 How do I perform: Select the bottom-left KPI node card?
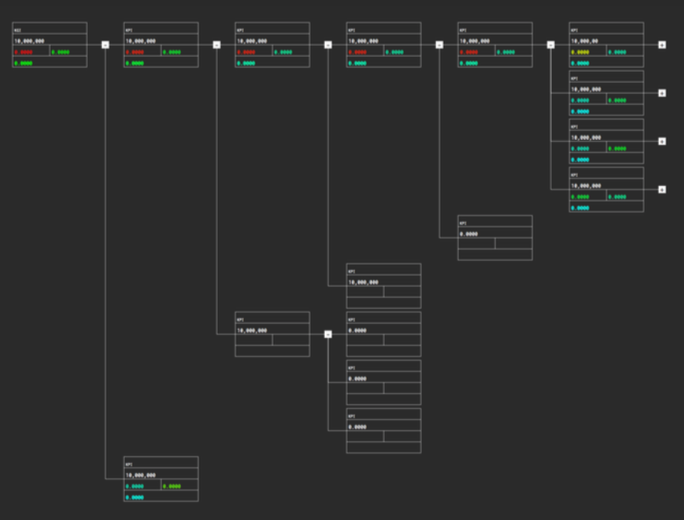click(x=161, y=464)
